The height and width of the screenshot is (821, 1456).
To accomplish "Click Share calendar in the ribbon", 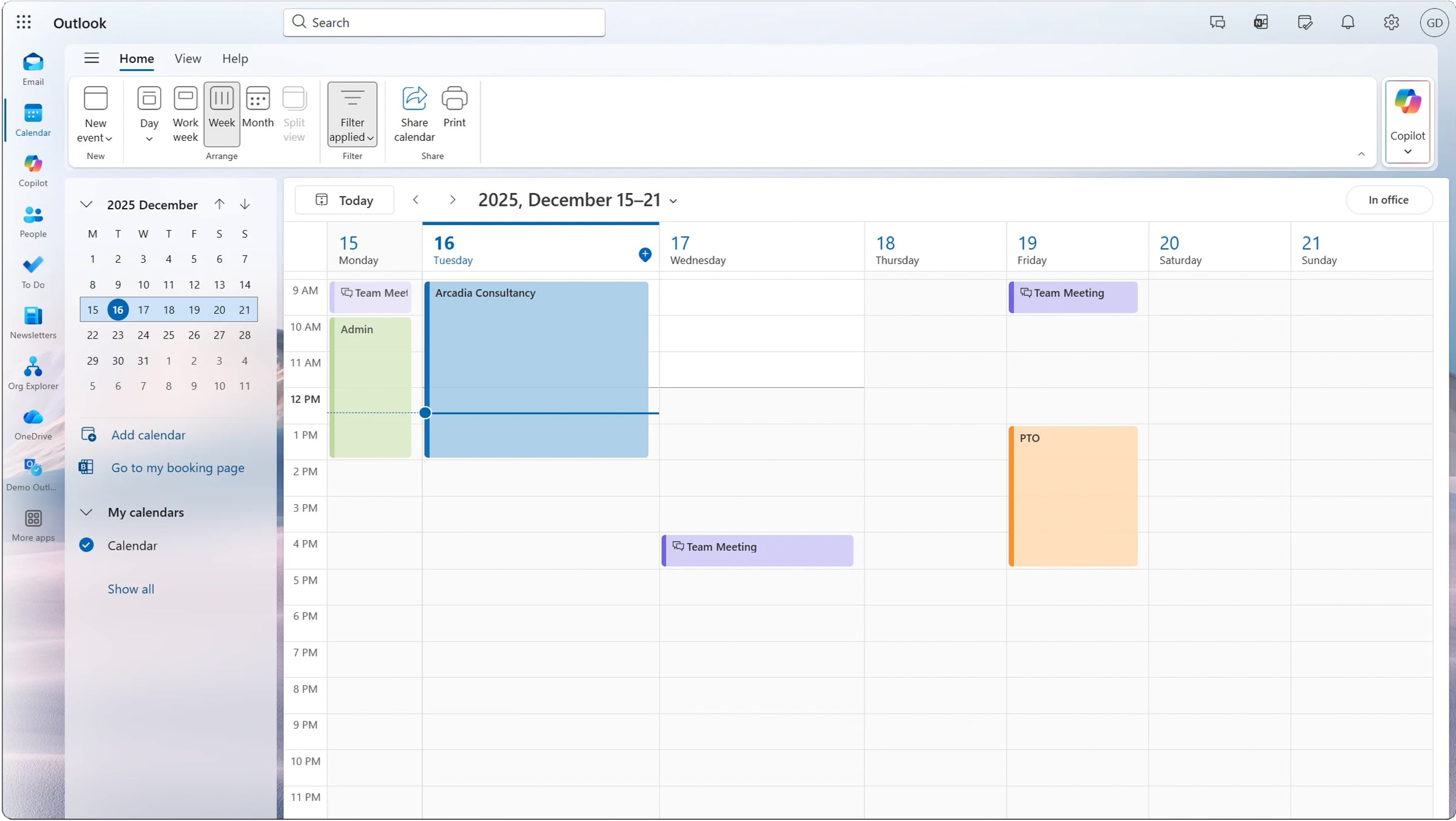I will point(414,114).
